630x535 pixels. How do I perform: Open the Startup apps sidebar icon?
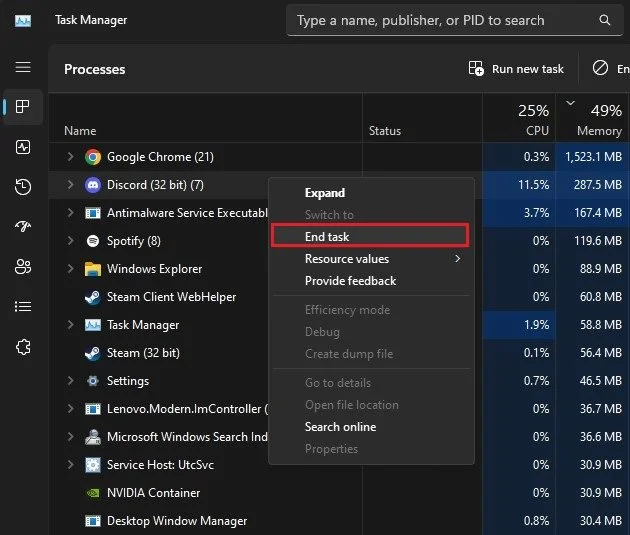[23, 227]
